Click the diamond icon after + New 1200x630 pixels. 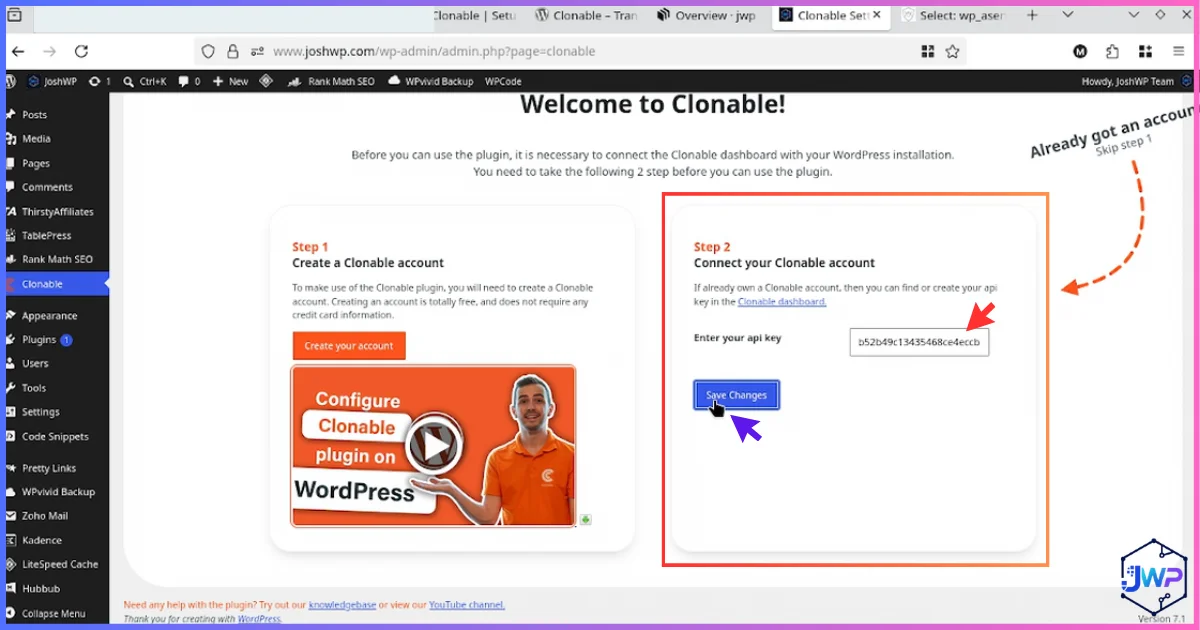(266, 81)
